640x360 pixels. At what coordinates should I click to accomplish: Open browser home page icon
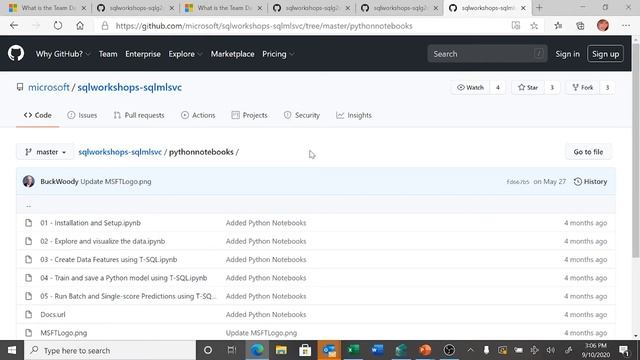80,26
